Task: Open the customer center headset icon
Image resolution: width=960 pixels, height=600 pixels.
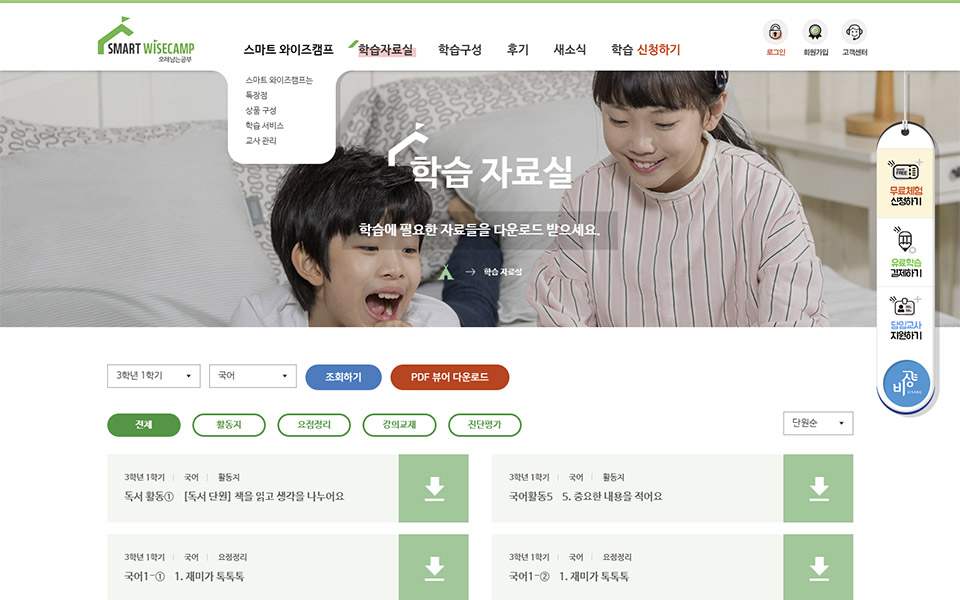Action: (x=854, y=32)
